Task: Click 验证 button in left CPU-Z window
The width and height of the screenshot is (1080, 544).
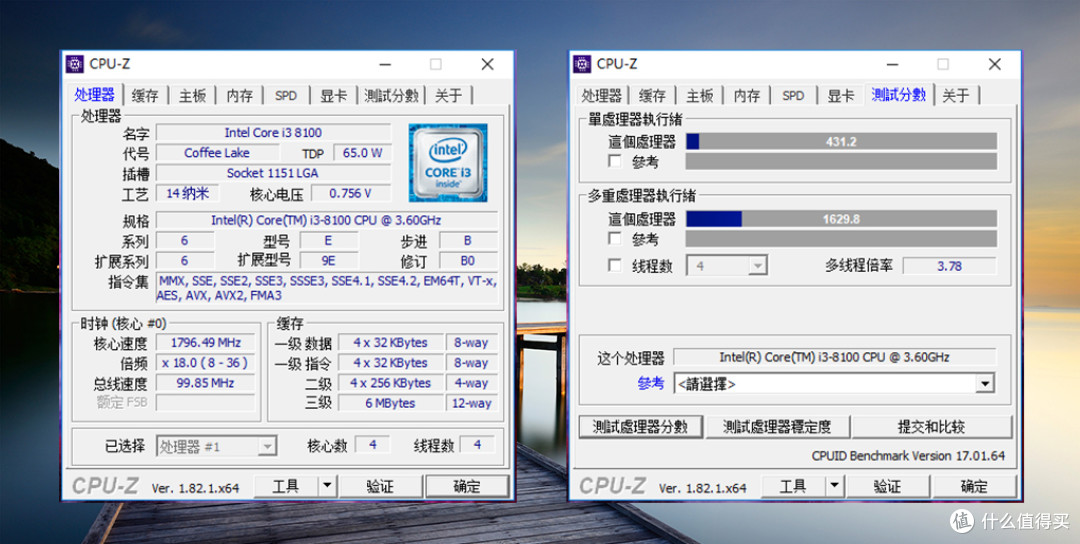Action: pyautogui.click(x=380, y=487)
